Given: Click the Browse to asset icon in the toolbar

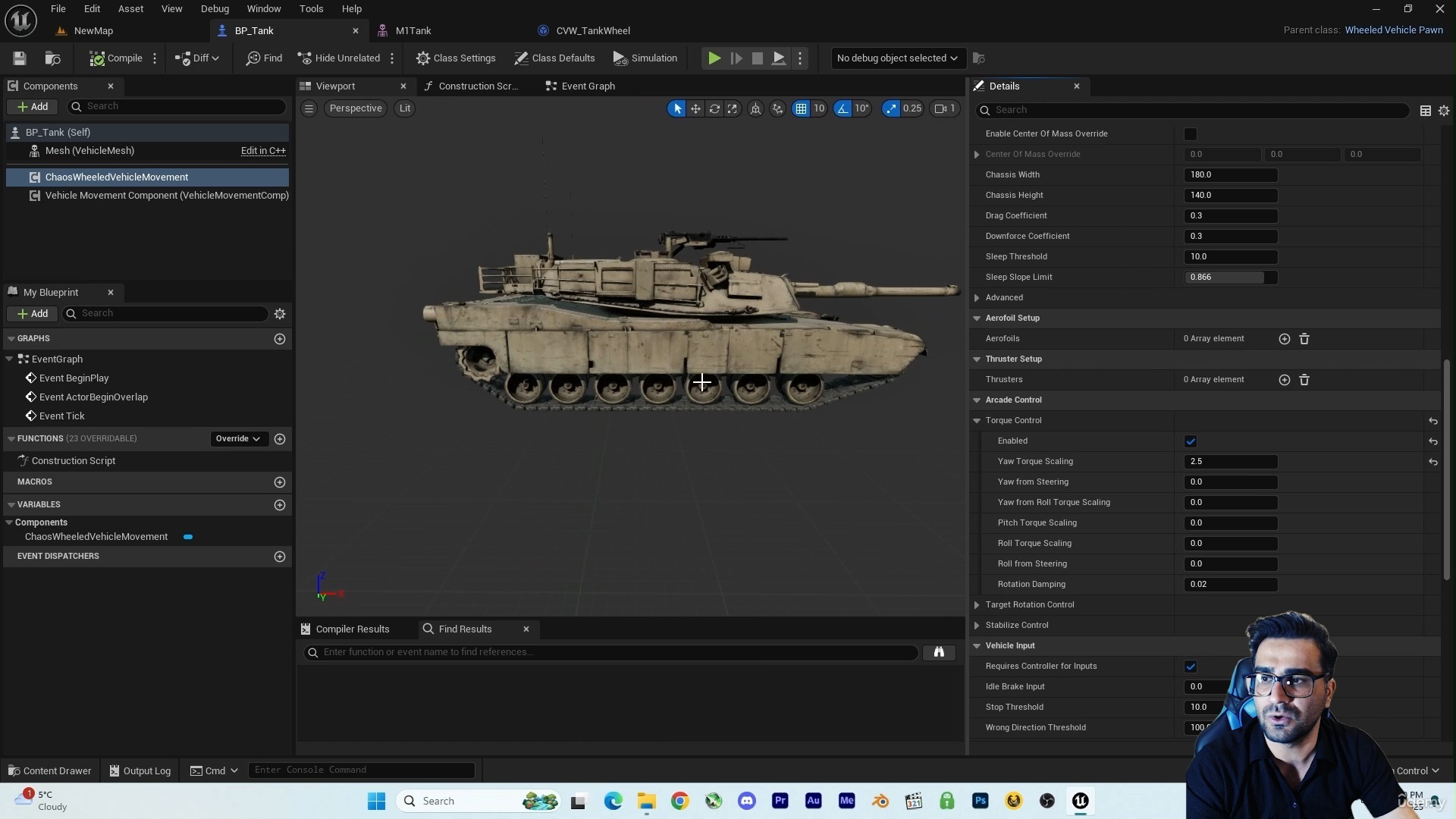Looking at the screenshot, I should [52, 58].
